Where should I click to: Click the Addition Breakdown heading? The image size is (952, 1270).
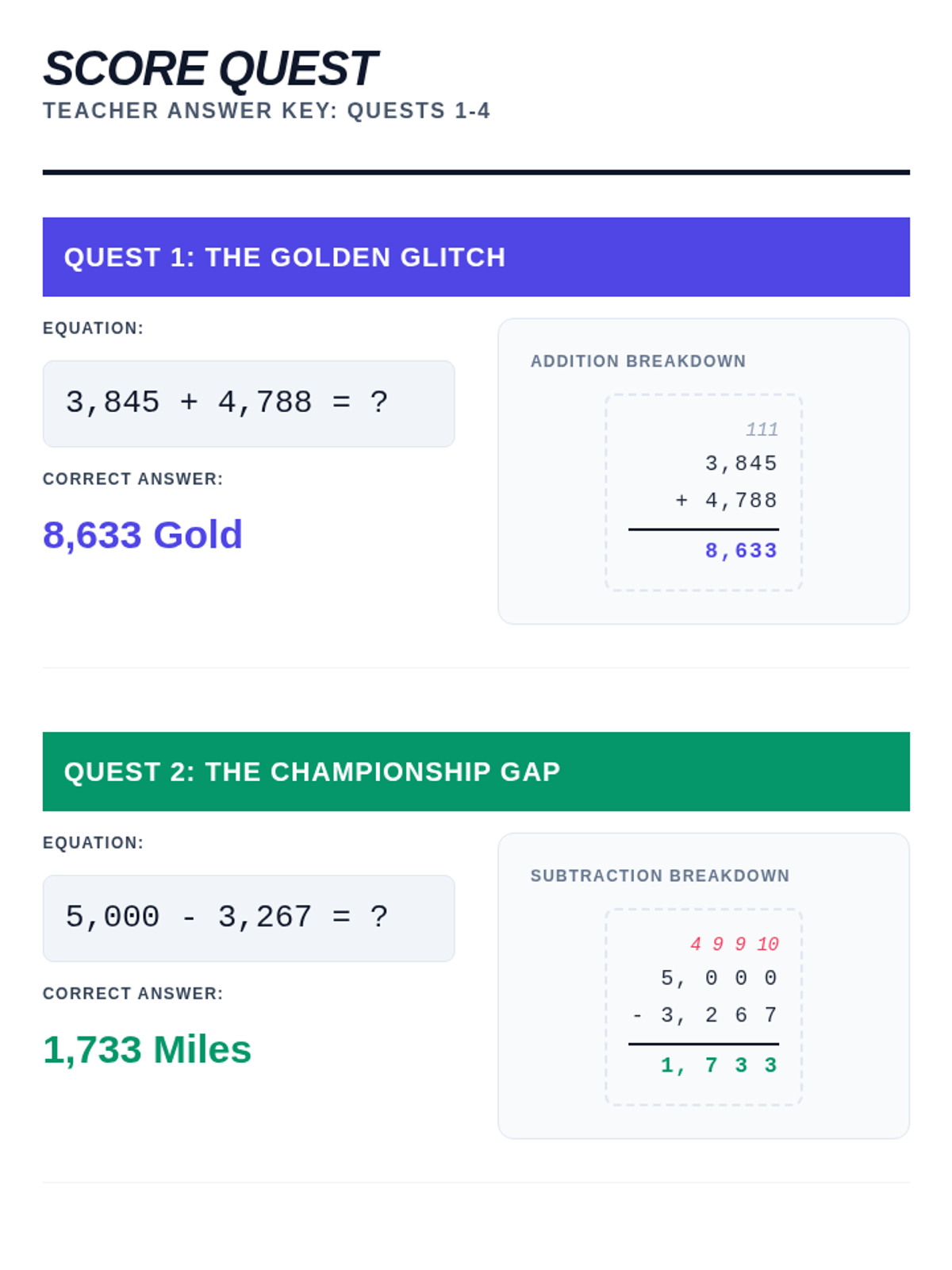point(638,361)
